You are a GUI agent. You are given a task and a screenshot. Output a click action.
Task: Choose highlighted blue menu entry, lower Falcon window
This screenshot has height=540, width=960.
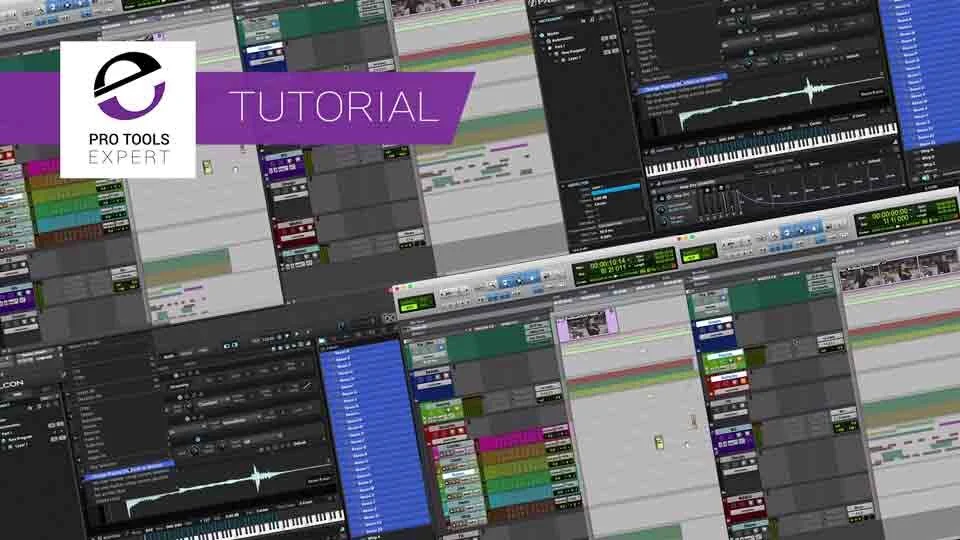tap(127, 470)
